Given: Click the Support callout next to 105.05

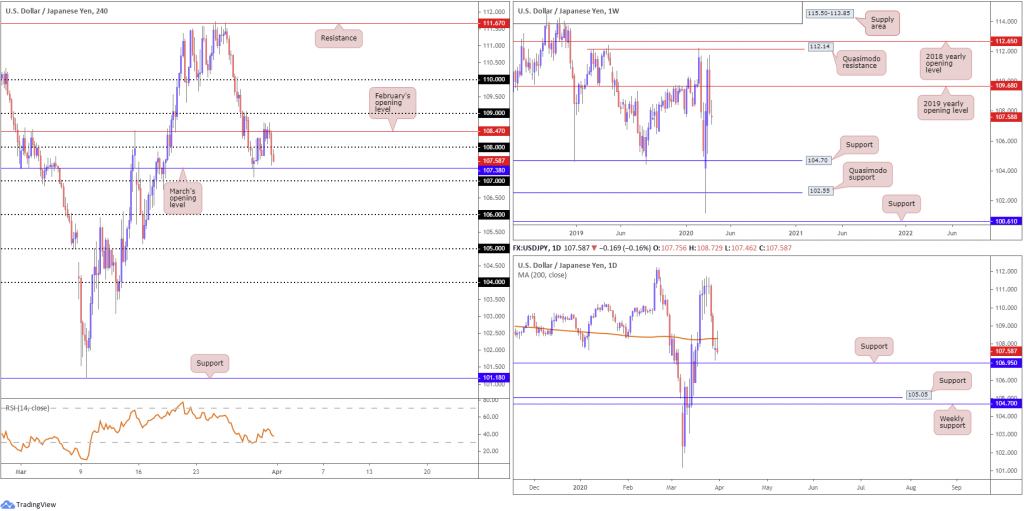Looking at the screenshot, I should (952, 380).
